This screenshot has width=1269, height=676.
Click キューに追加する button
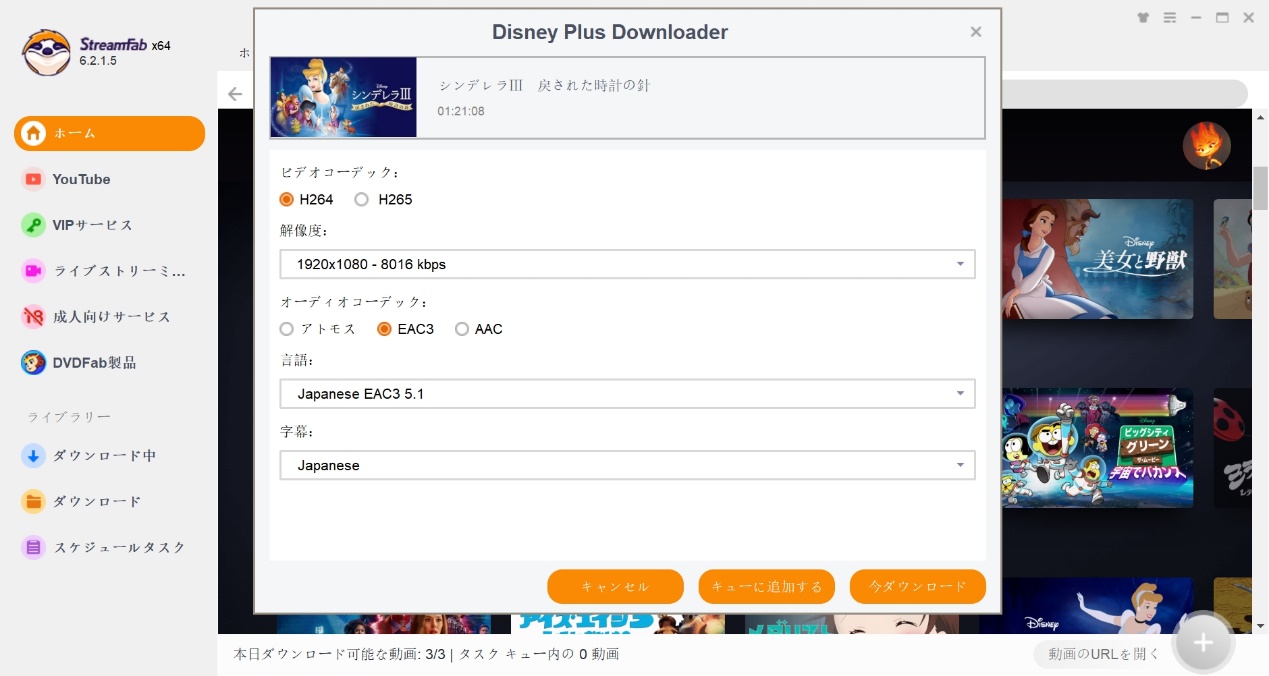[x=767, y=587]
